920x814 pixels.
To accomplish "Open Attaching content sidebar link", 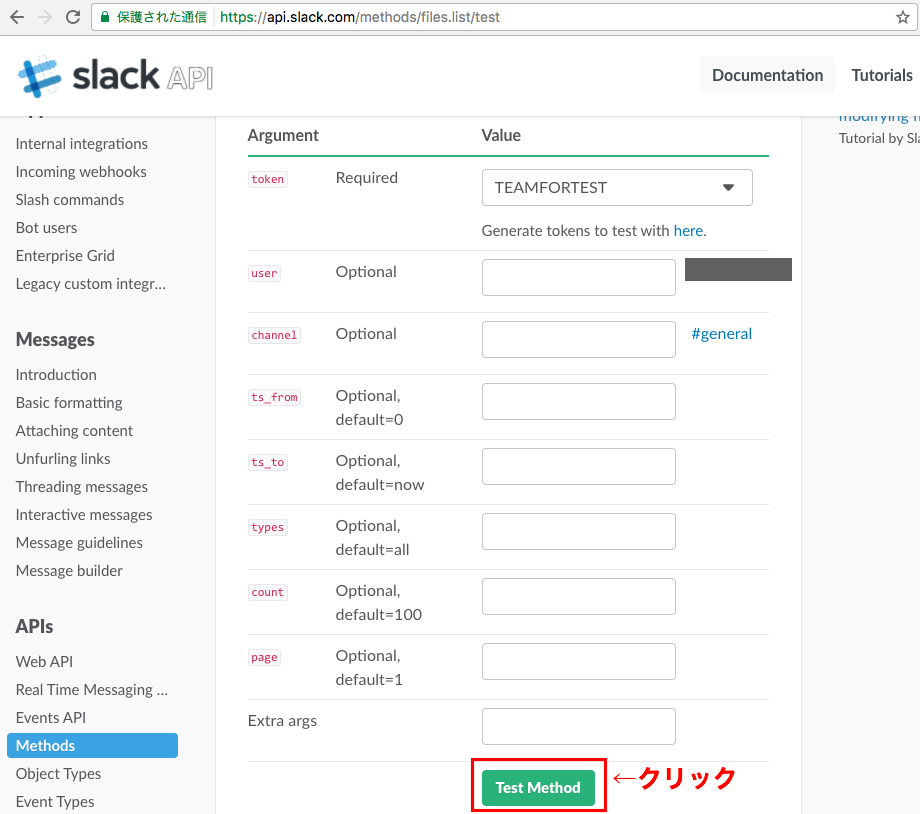I will [75, 431].
